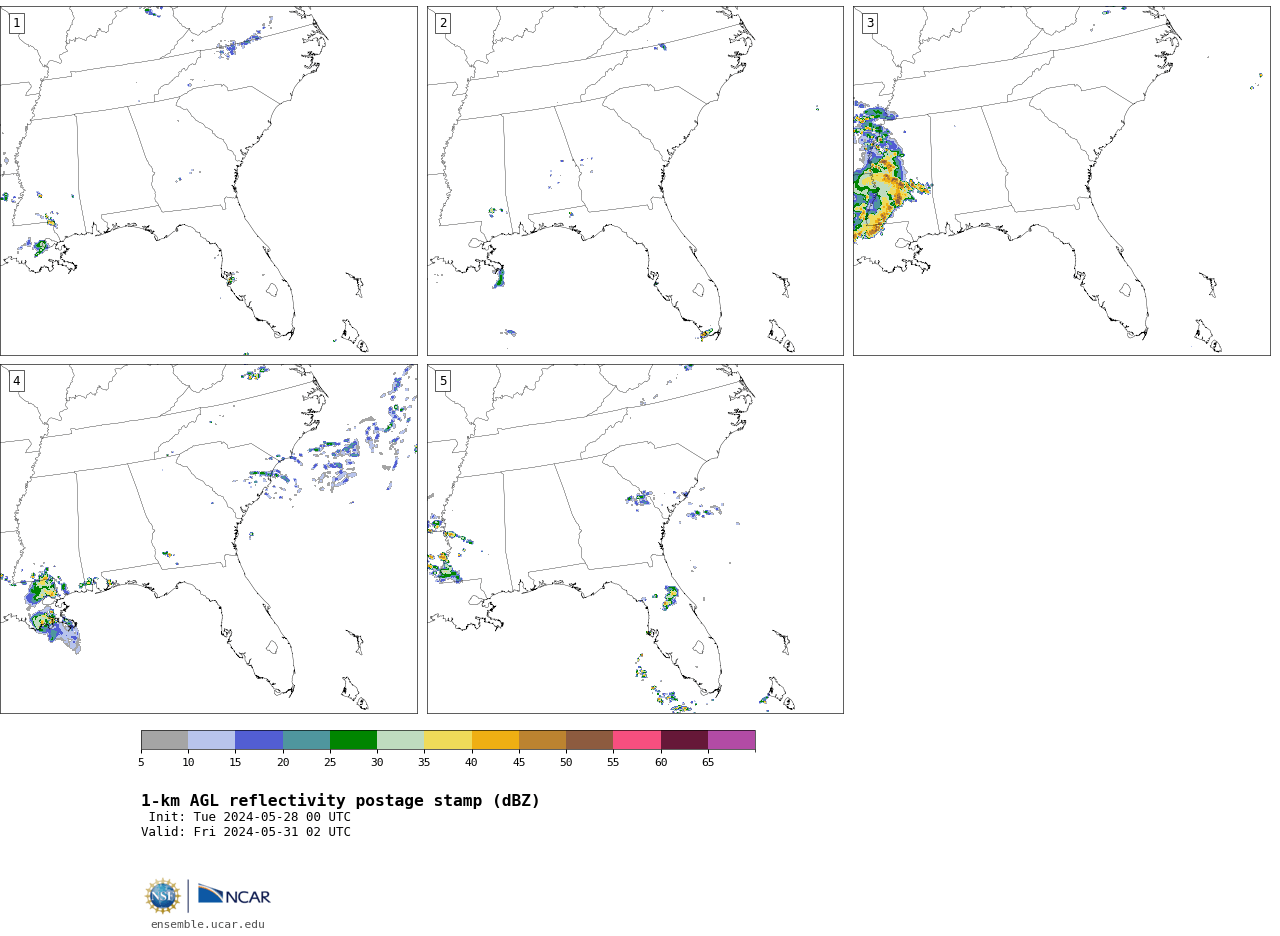Click the reflectivity postage stamp title
This screenshot has width=1280, height=936.
pyautogui.click(x=340, y=801)
